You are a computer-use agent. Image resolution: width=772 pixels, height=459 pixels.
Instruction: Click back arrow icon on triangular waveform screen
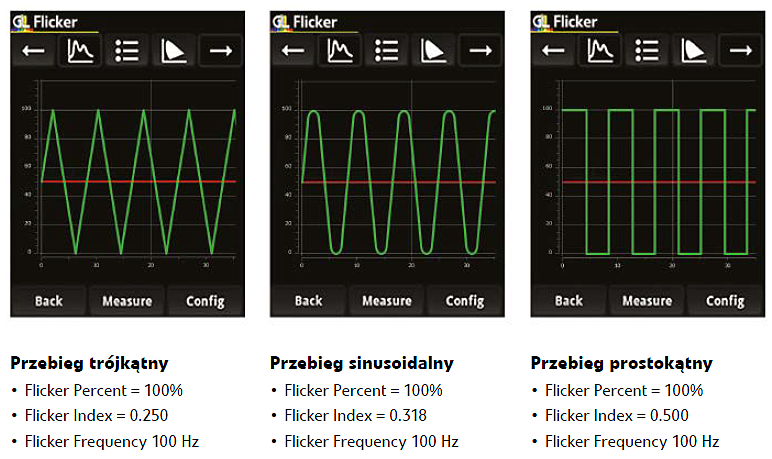(x=34, y=51)
